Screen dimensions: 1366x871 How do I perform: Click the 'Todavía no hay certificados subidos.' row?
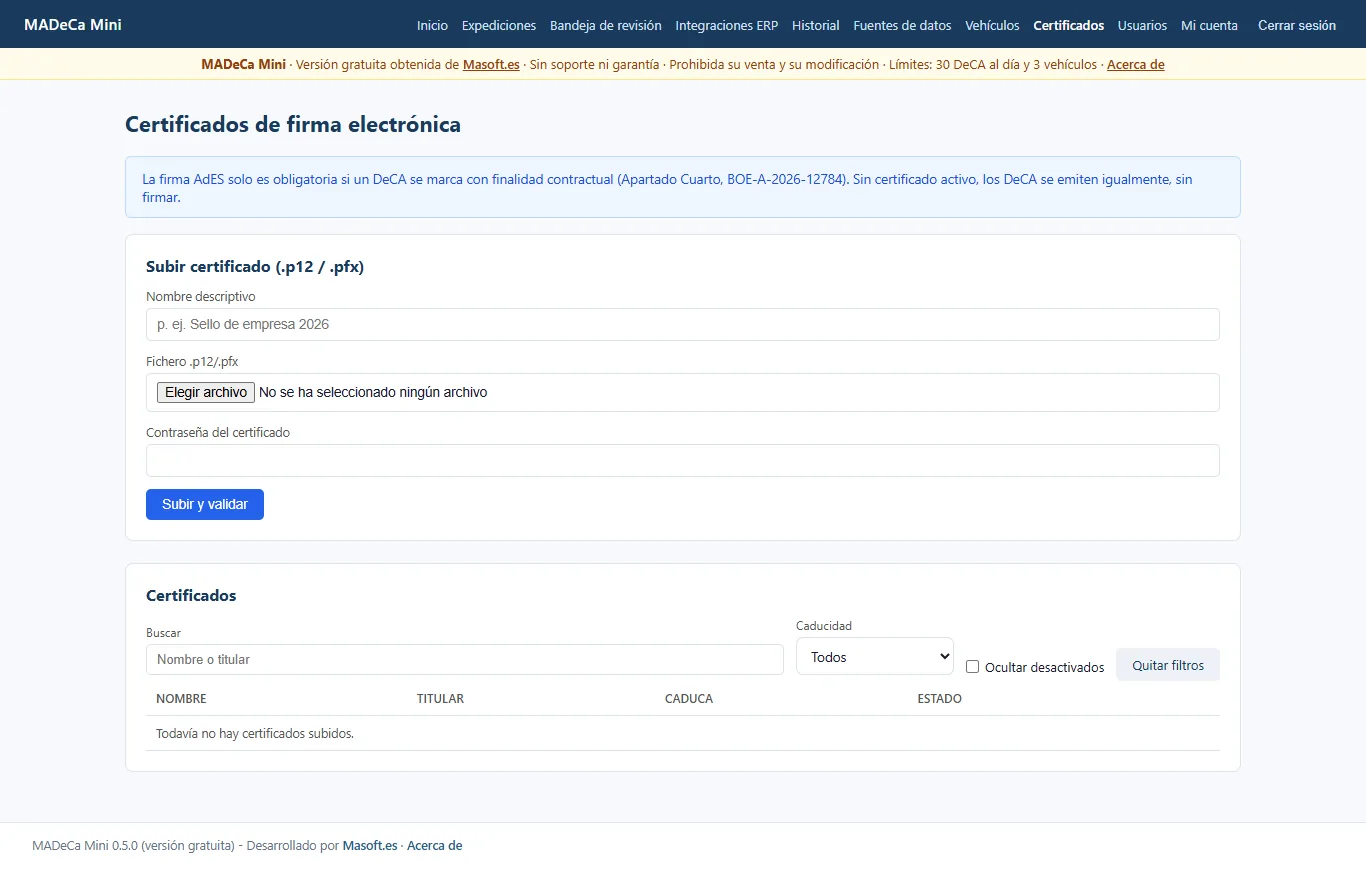(683, 733)
